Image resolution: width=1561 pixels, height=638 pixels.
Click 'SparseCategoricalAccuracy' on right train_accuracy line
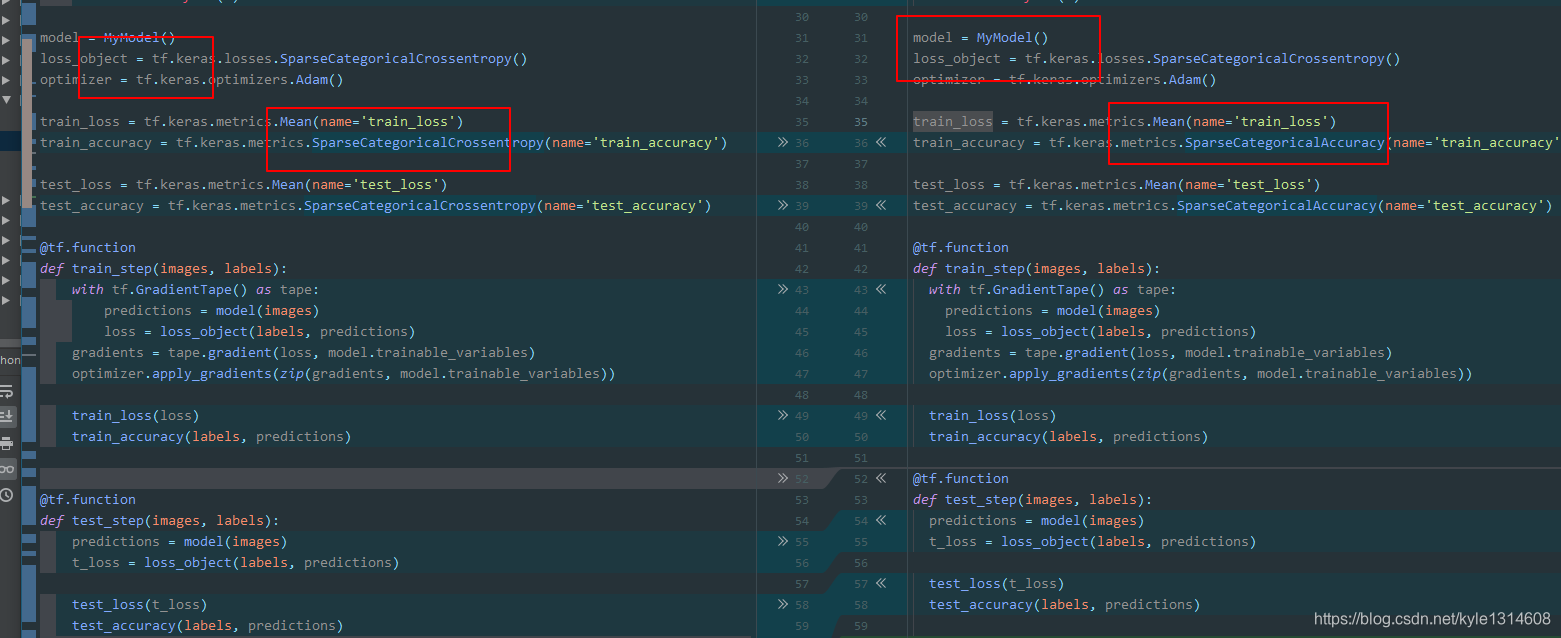[1285, 143]
